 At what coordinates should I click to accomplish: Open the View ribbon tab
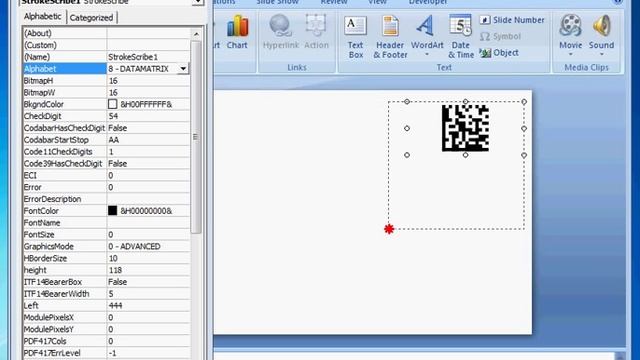[377, 2]
